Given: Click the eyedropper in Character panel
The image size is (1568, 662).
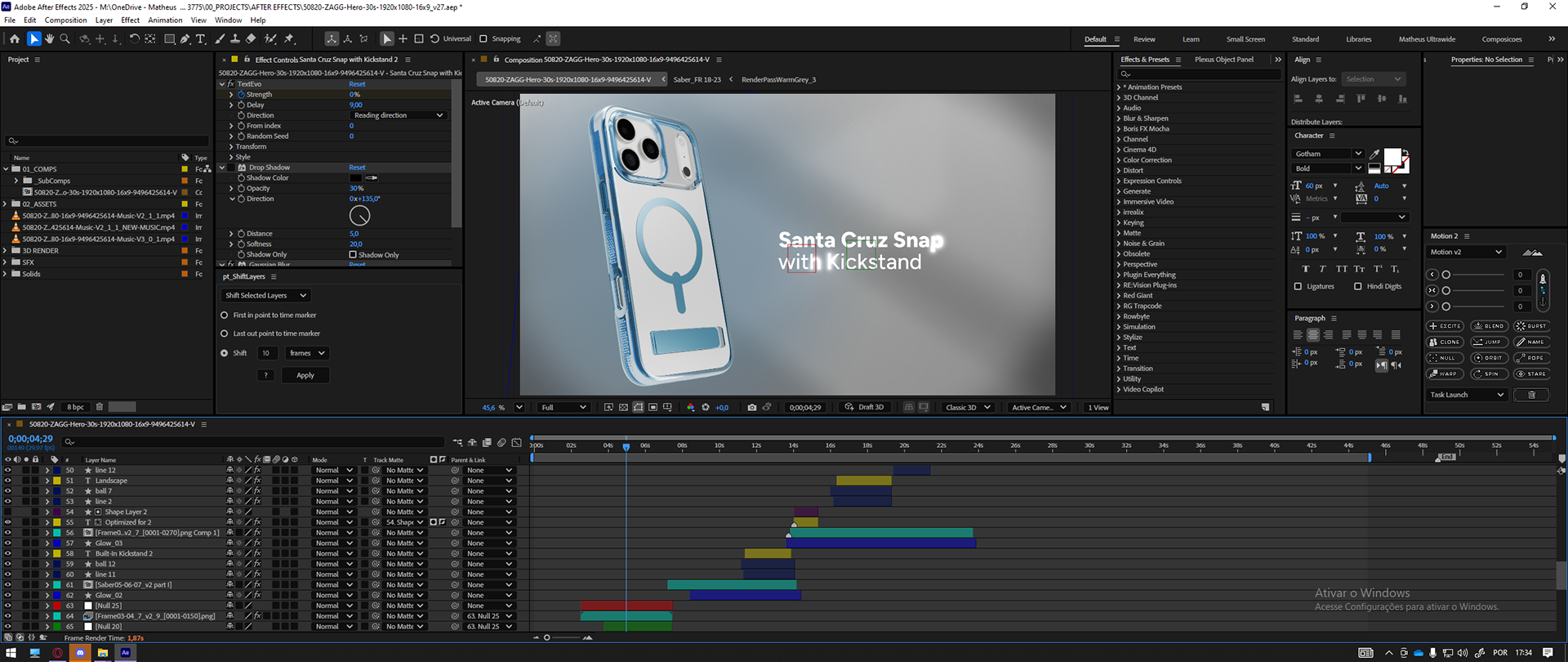Looking at the screenshot, I should pos(1374,154).
